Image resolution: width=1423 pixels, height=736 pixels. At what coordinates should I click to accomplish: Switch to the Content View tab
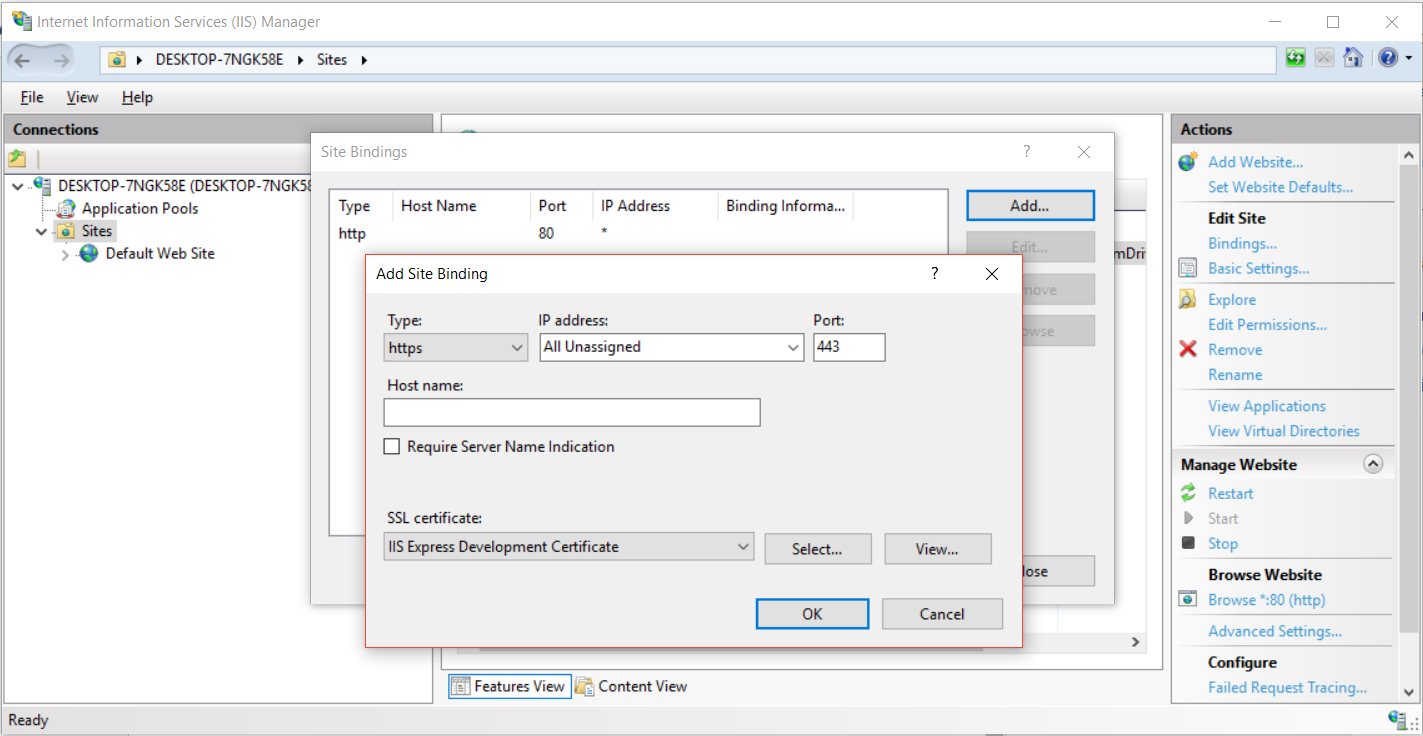(631, 686)
